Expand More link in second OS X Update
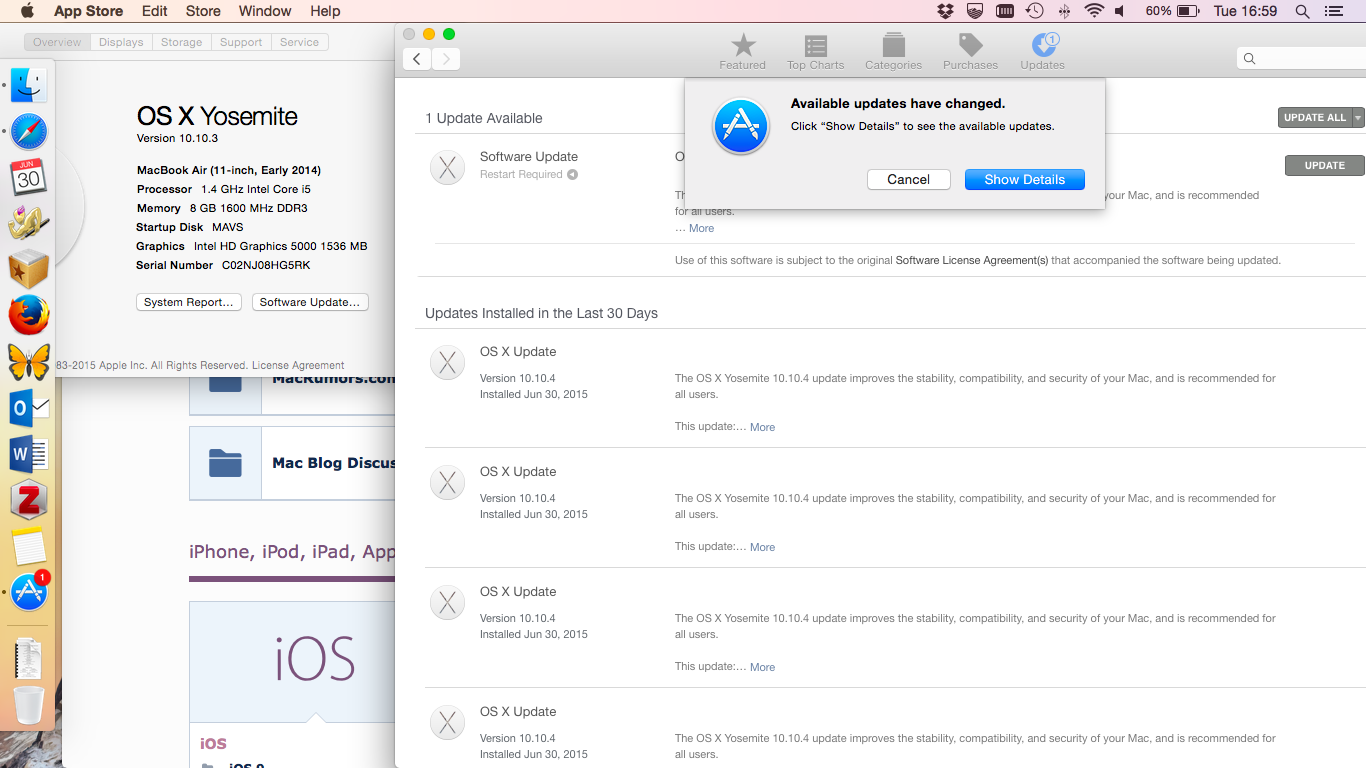Image resolution: width=1366 pixels, height=768 pixels. 762,547
